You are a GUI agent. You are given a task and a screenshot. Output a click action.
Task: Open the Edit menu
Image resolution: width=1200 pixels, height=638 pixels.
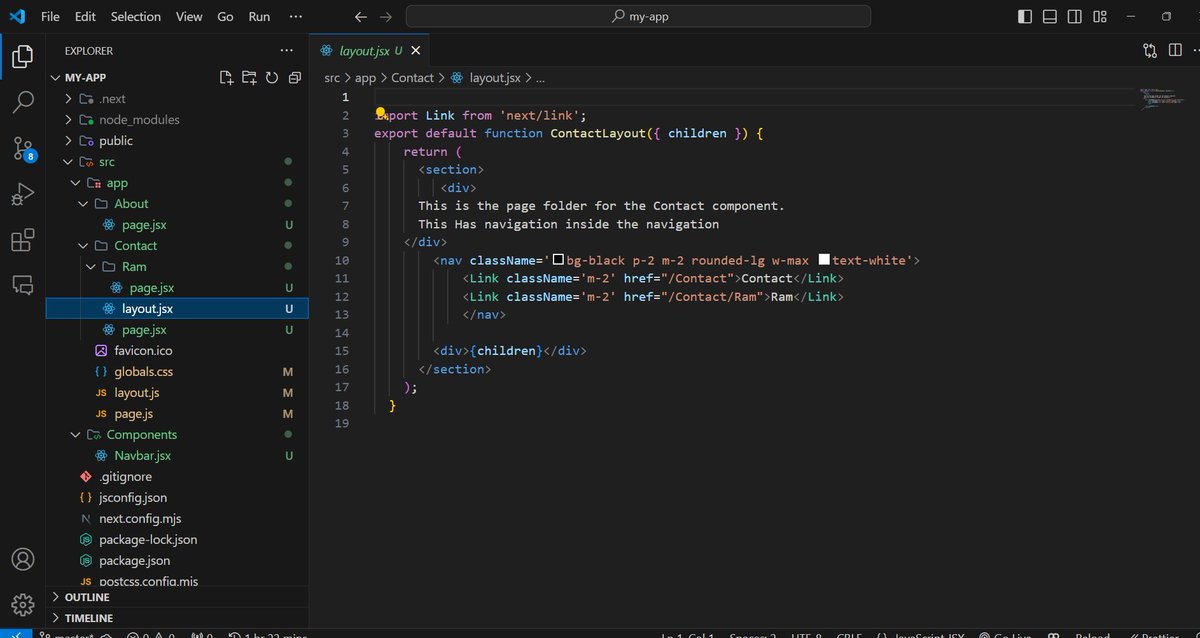pyautogui.click(x=85, y=17)
